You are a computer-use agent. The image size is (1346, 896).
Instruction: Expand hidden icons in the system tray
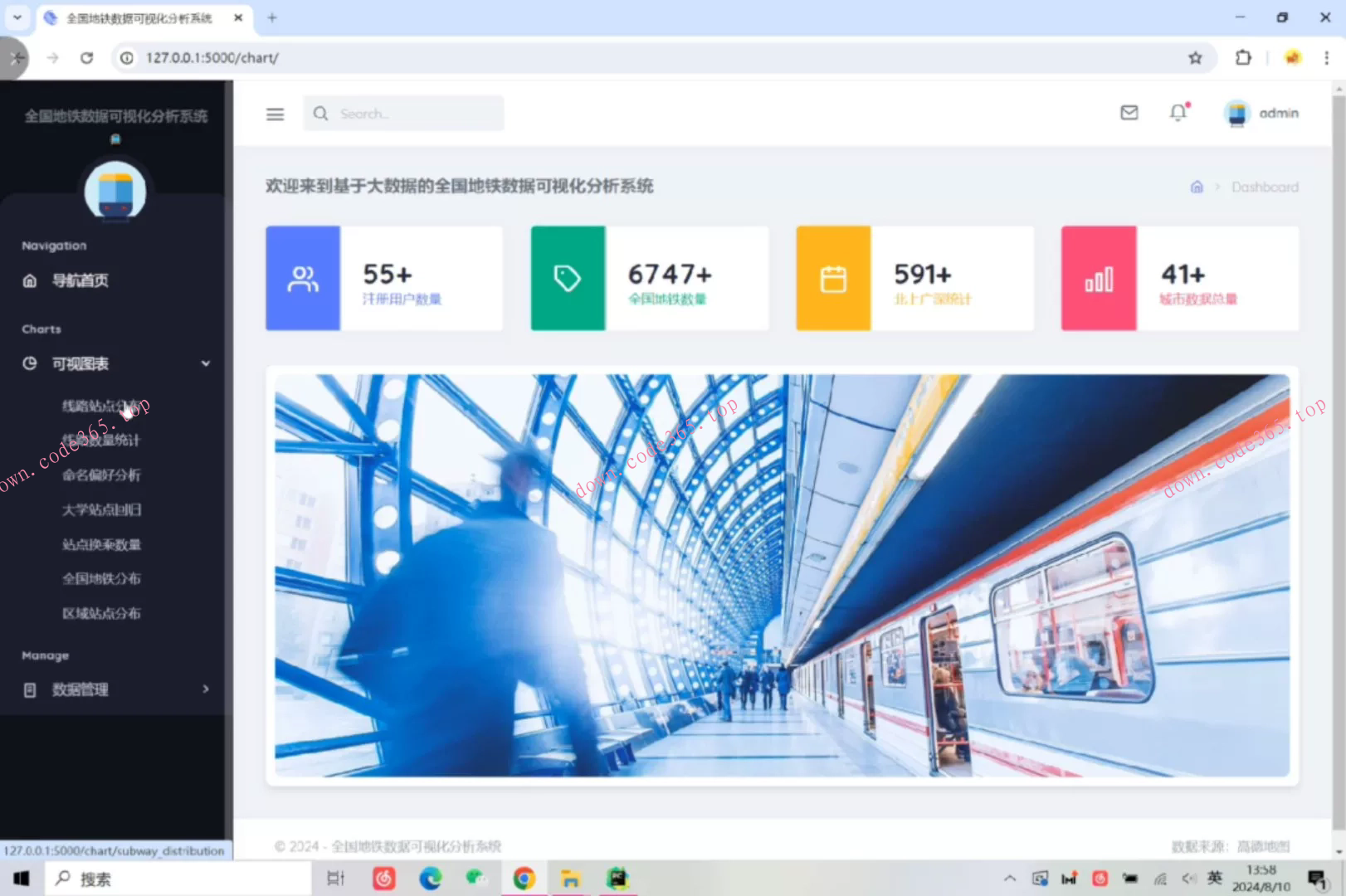pyautogui.click(x=1010, y=878)
